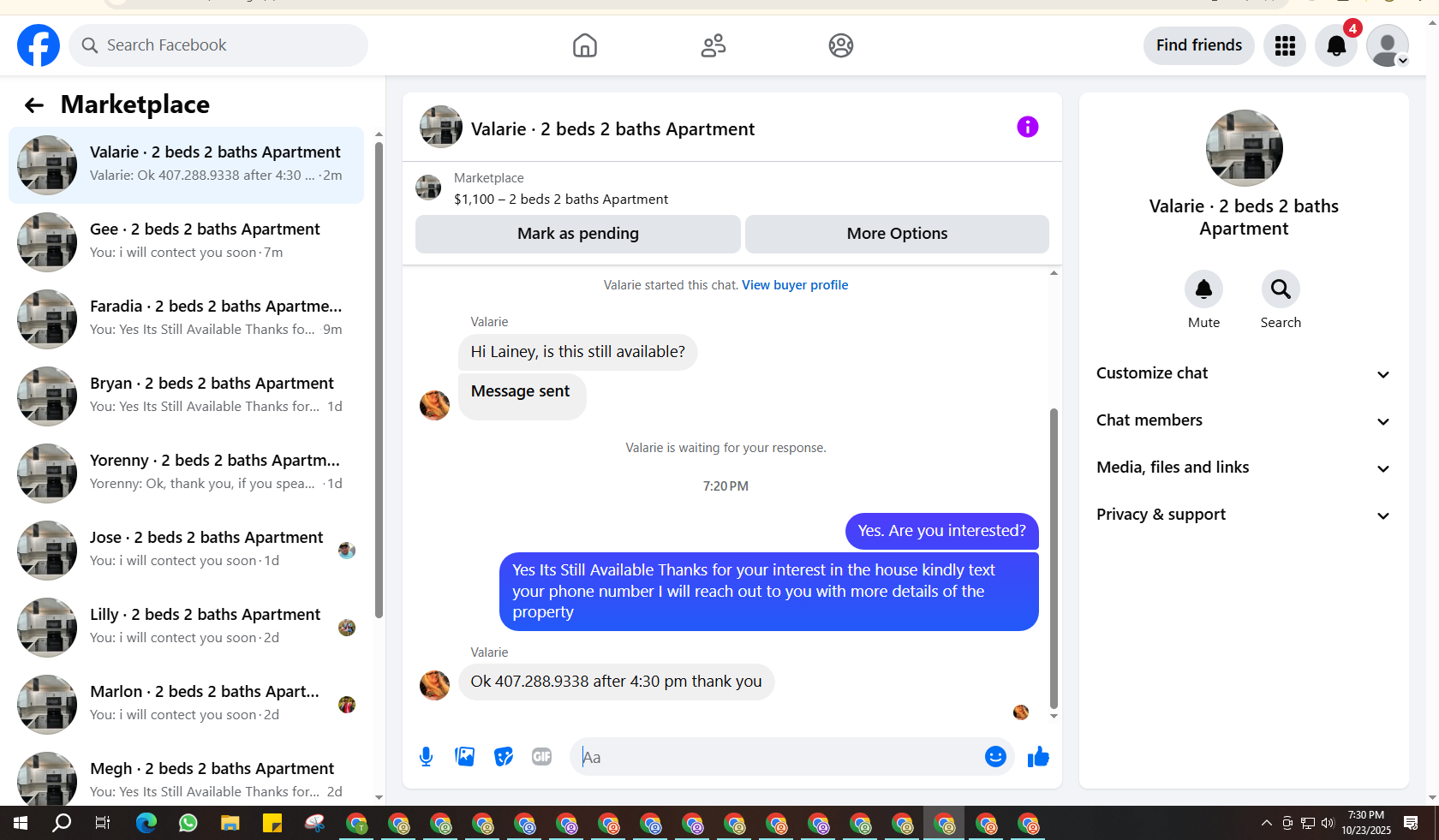The width and height of the screenshot is (1439, 840).
Task: Open the Groups icon in top navigation
Action: [x=841, y=45]
